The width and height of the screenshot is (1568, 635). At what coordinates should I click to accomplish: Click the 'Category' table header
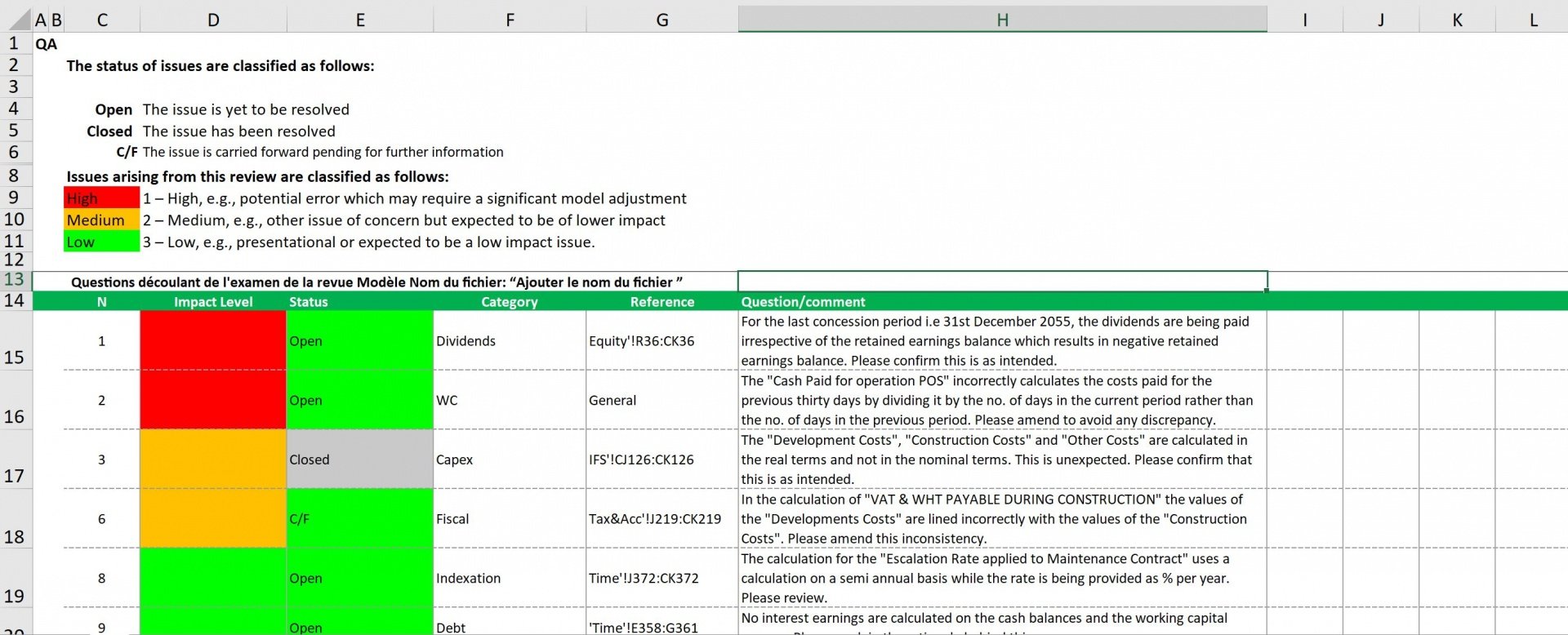pyautogui.click(x=510, y=301)
